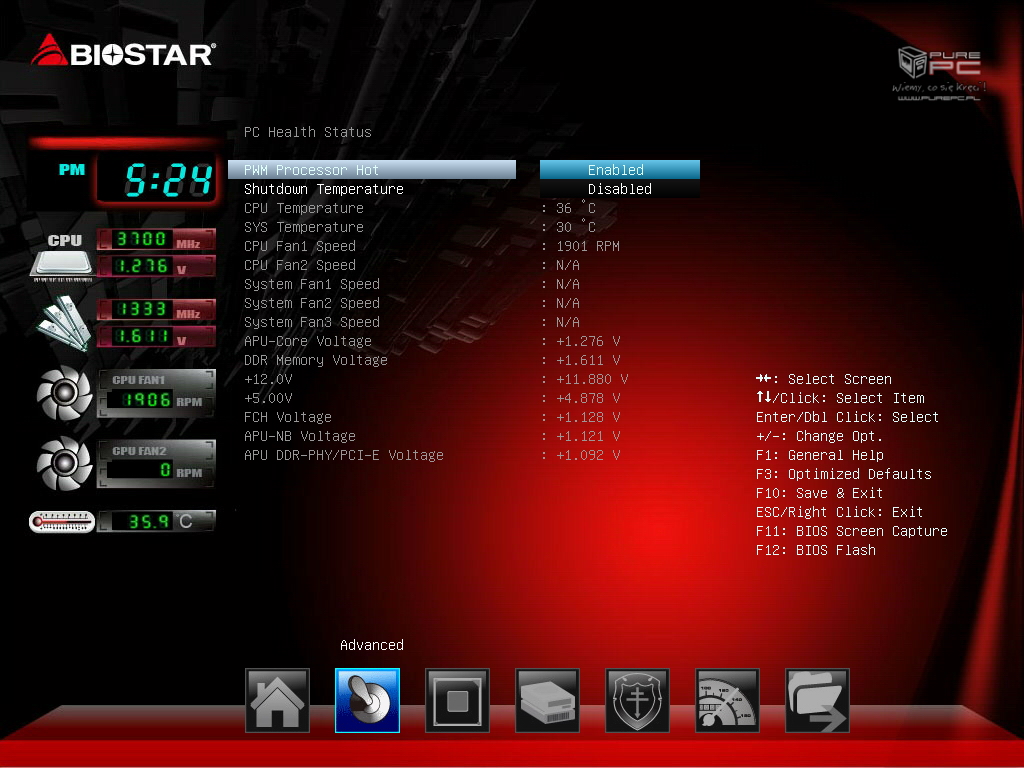Click the +5.00V row label
This screenshot has height=768, width=1024.
tap(268, 398)
